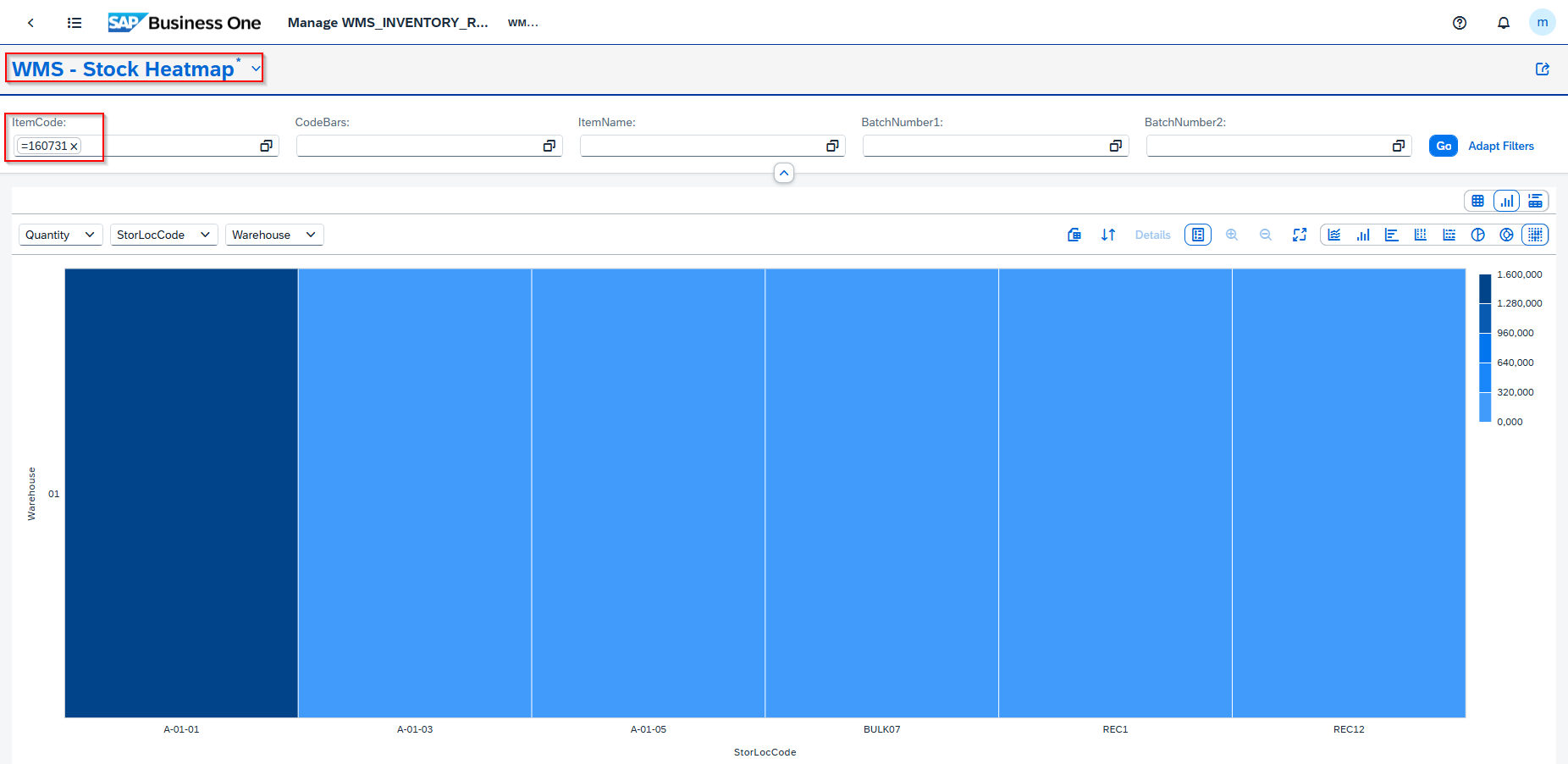
Task: Toggle the chart legend visibility button
Action: coord(1198,235)
